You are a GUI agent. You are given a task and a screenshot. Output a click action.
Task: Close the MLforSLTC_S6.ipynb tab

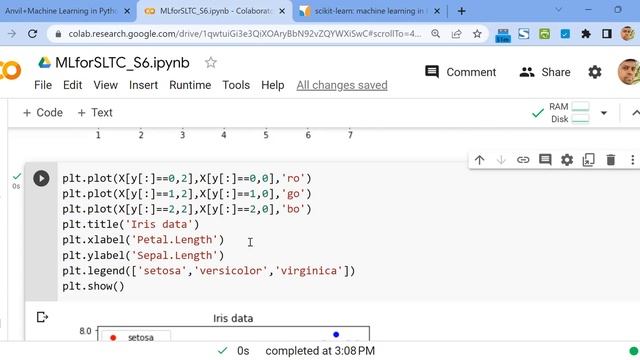click(x=282, y=11)
